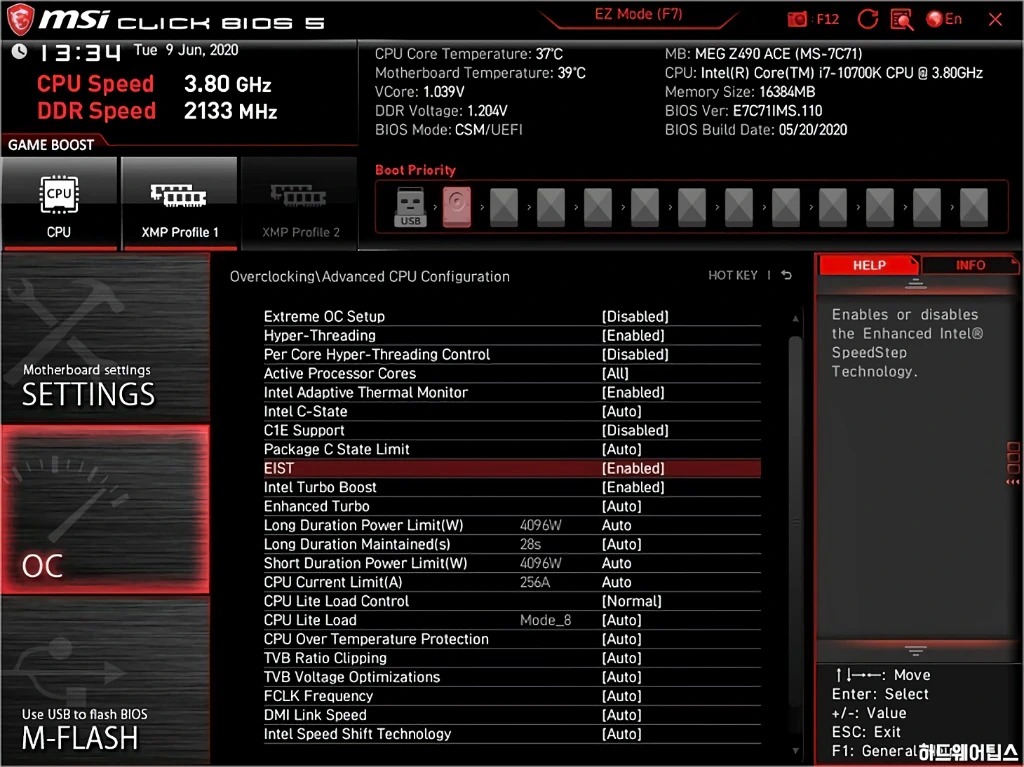Image resolution: width=1024 pixels, height=767 pixels.
Task: Change FCLK Frequency [Auto] value
Action: point(622,696)
